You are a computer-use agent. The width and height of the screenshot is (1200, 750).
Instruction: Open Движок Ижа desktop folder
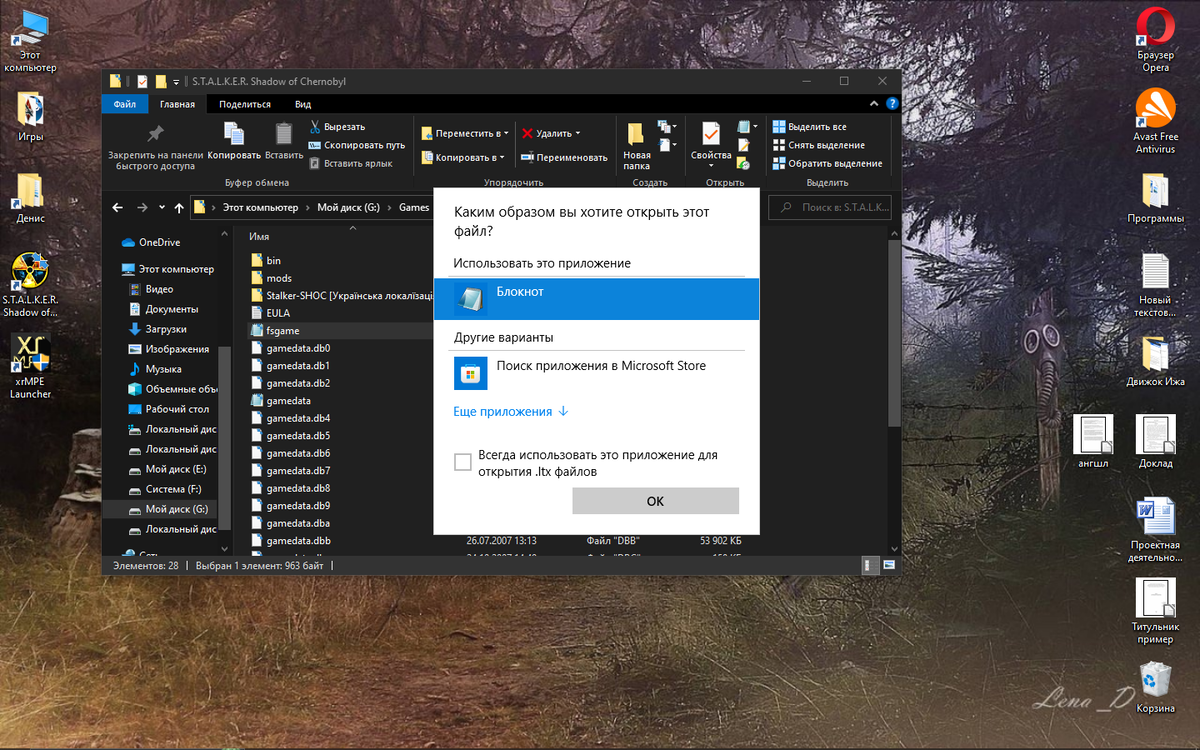(1155, 361)
